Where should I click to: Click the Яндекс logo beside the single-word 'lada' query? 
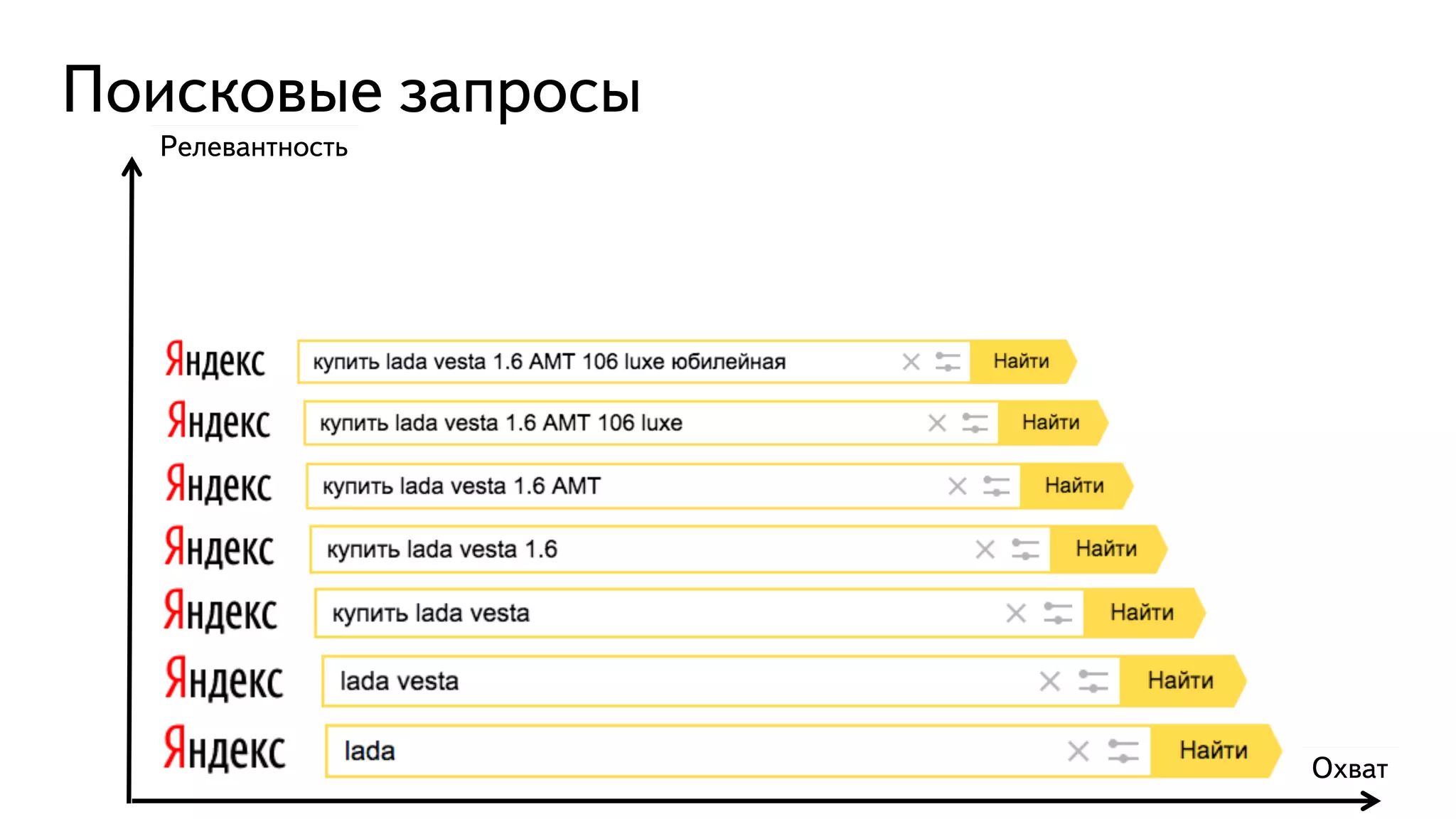[224, 749]
